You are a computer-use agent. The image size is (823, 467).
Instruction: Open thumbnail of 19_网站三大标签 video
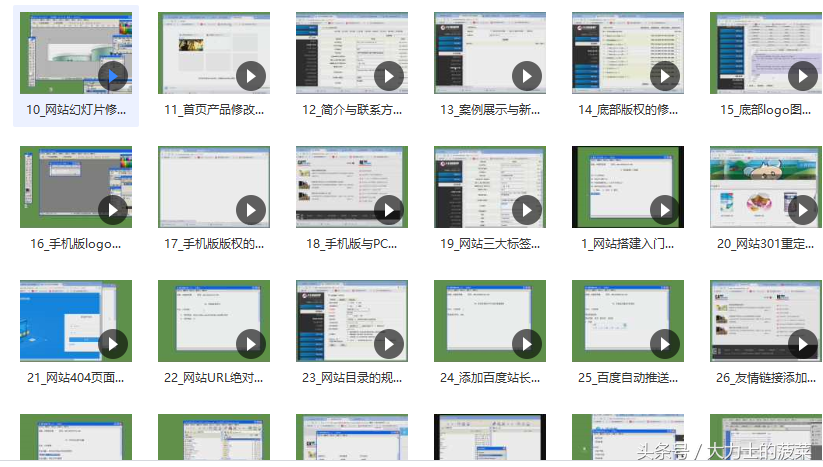(490, 187)
